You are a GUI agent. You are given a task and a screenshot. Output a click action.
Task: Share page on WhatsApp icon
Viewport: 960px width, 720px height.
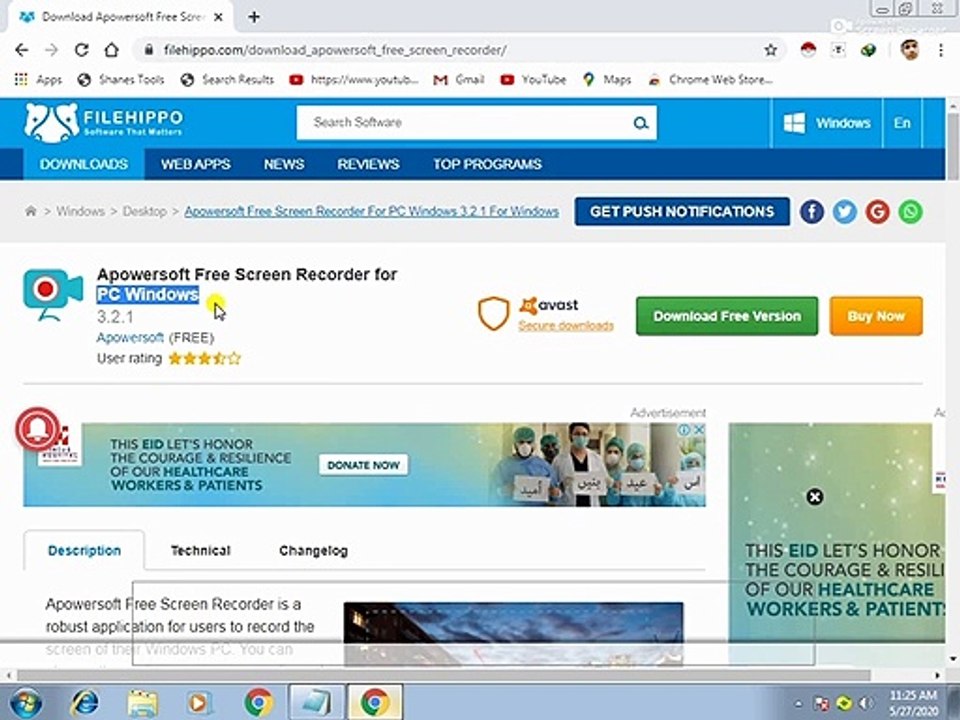point(910,212)
